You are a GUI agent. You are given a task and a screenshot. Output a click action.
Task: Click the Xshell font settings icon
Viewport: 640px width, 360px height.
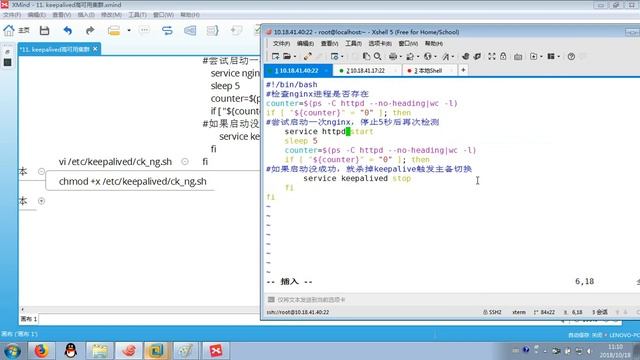[445, 56]
